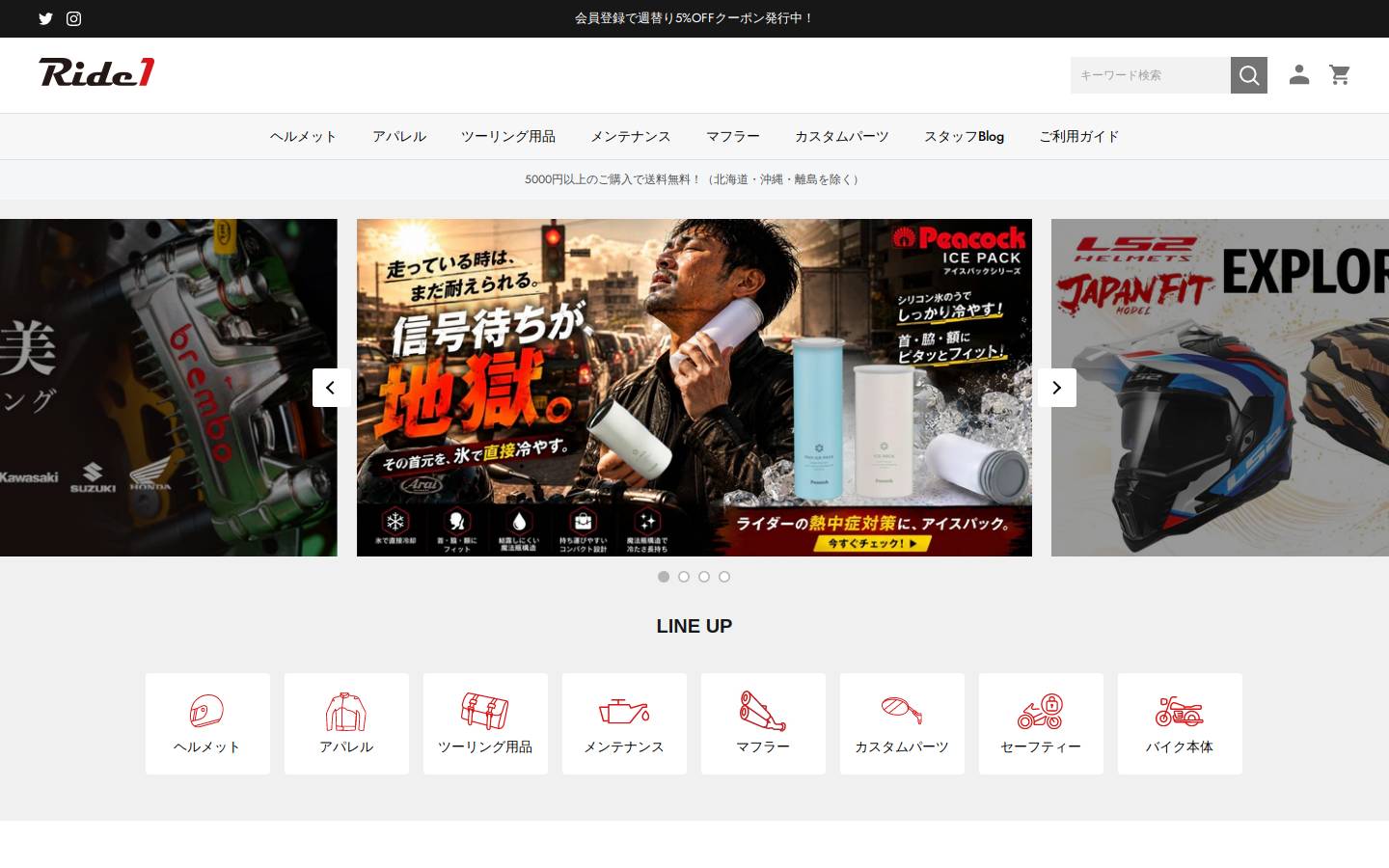Select the second carousel dot

[684, 577]
